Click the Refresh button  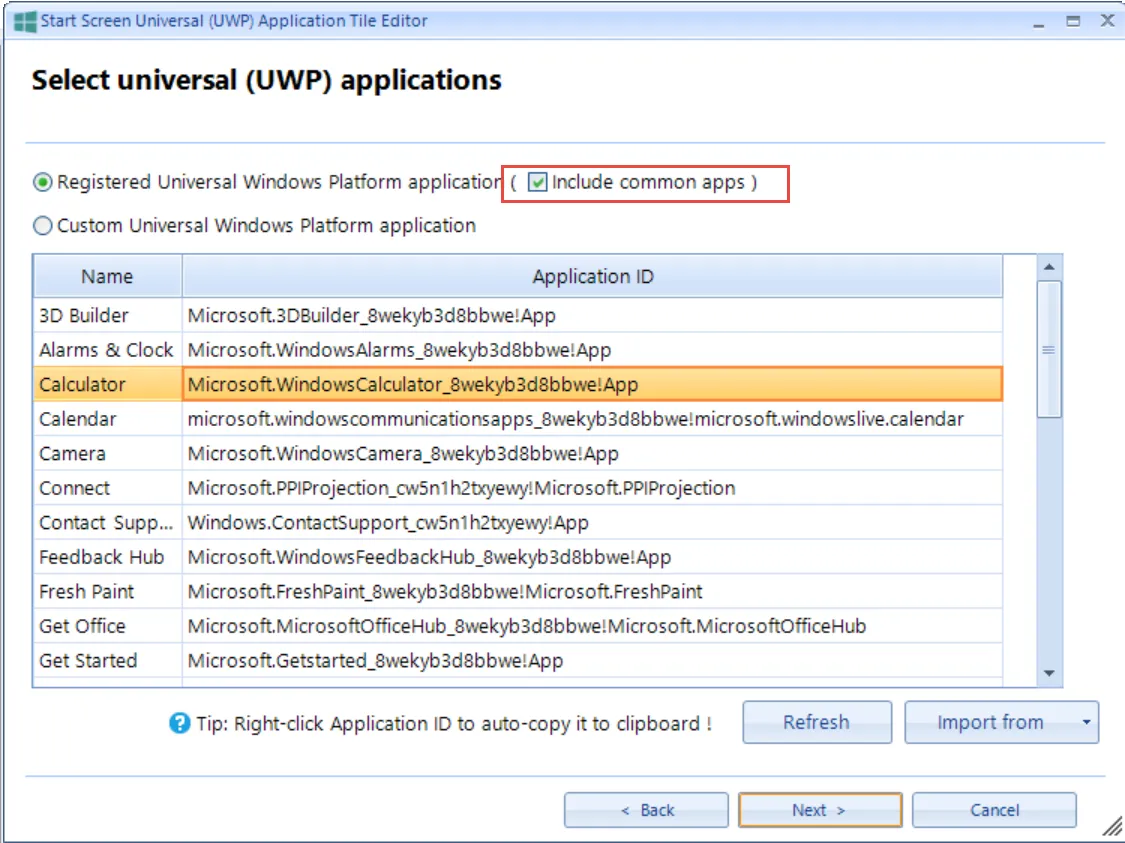click(816, 722)
